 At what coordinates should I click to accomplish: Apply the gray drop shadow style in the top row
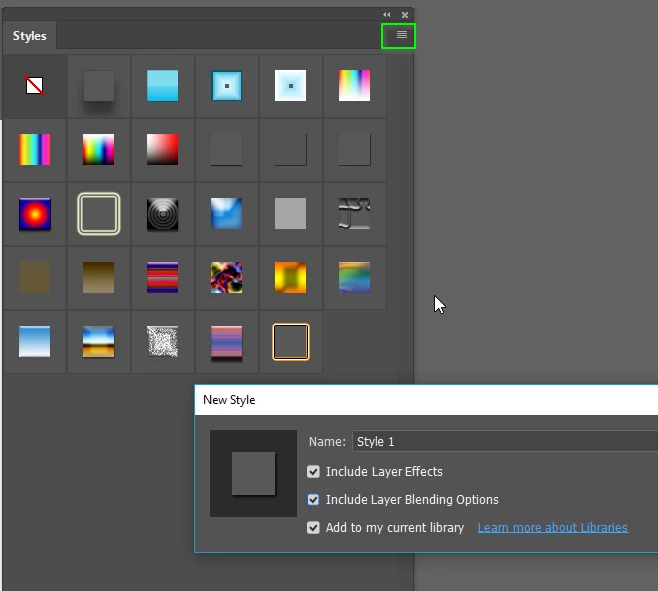[x=99, y=86]
